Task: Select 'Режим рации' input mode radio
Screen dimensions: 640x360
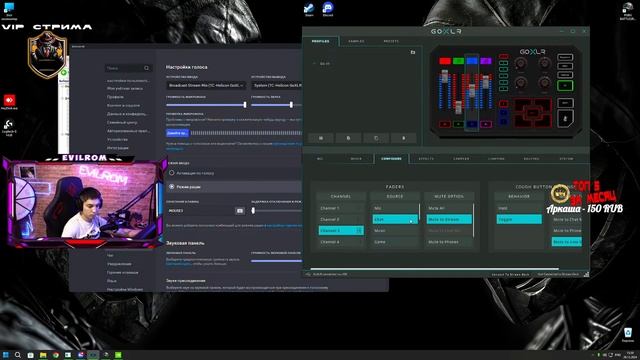Action: pyautogui.click(x=172, y=187)
